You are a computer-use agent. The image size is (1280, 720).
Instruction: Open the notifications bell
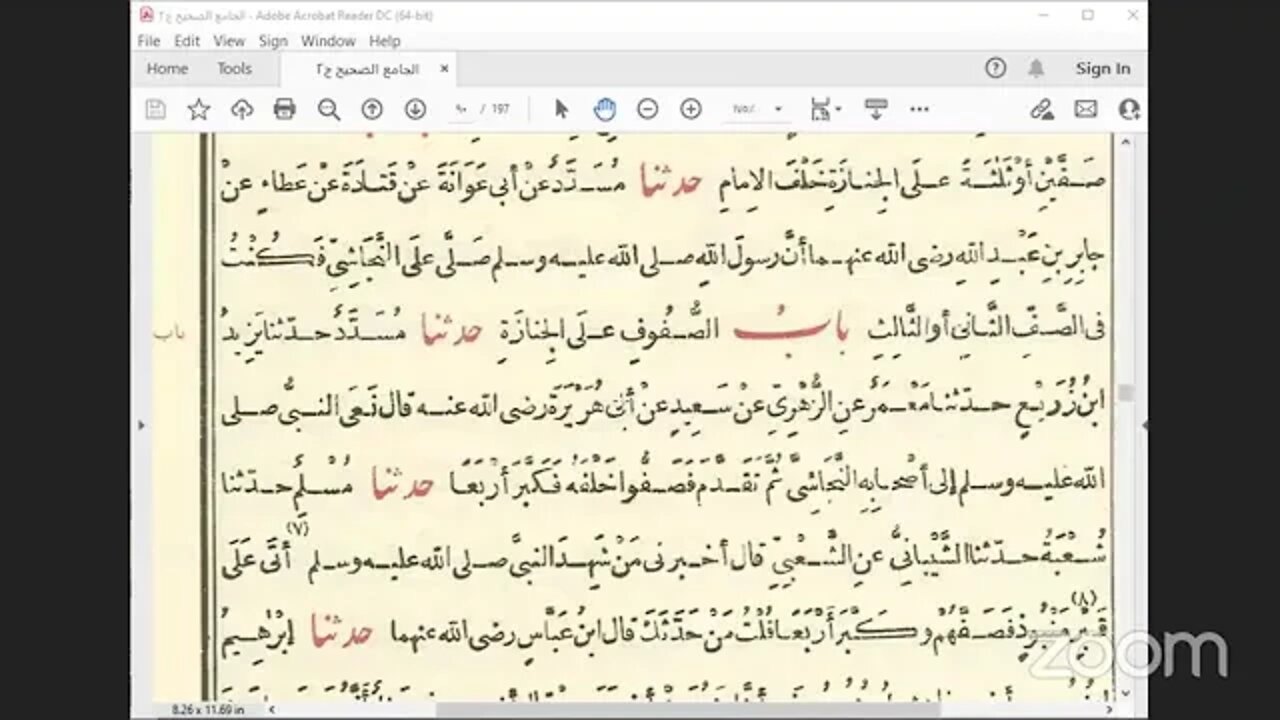click(x=1036, y=68)
